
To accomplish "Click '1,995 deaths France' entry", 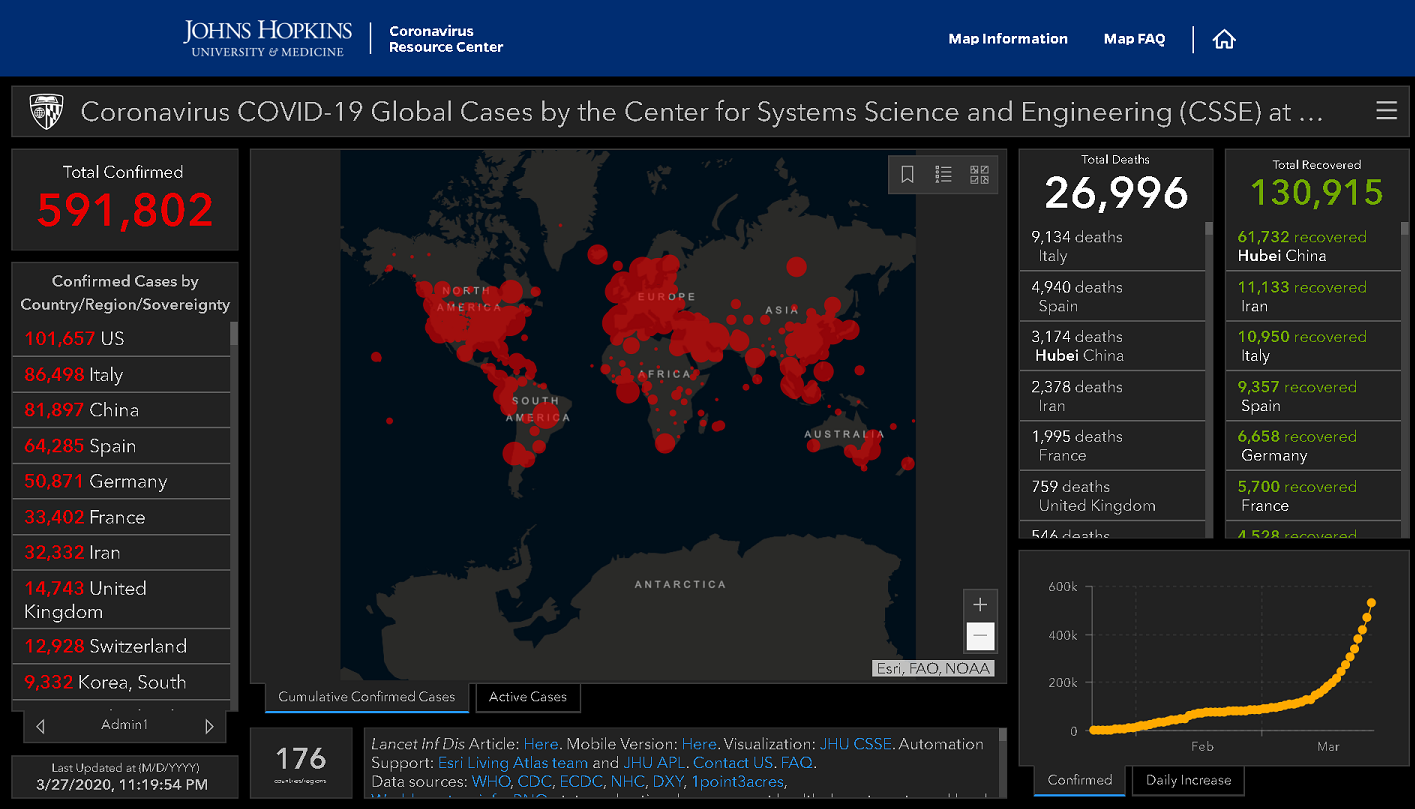I will [x=1111, y=446].
